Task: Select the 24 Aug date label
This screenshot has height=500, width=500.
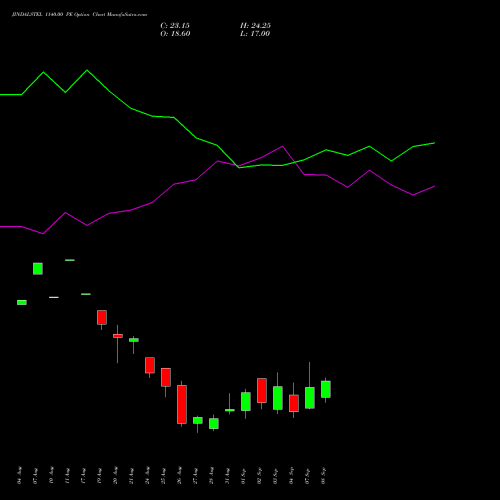Action: [147, 475]
